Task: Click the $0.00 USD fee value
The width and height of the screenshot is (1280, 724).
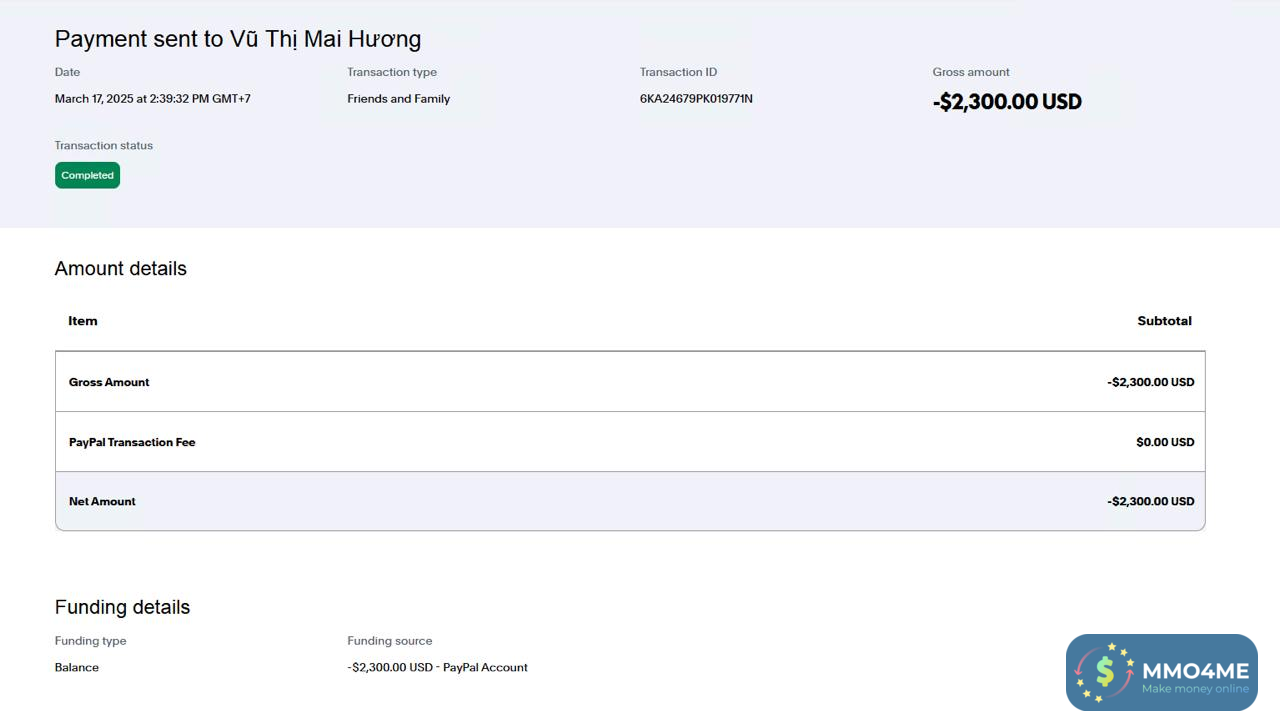Action: pos(1164,442)
